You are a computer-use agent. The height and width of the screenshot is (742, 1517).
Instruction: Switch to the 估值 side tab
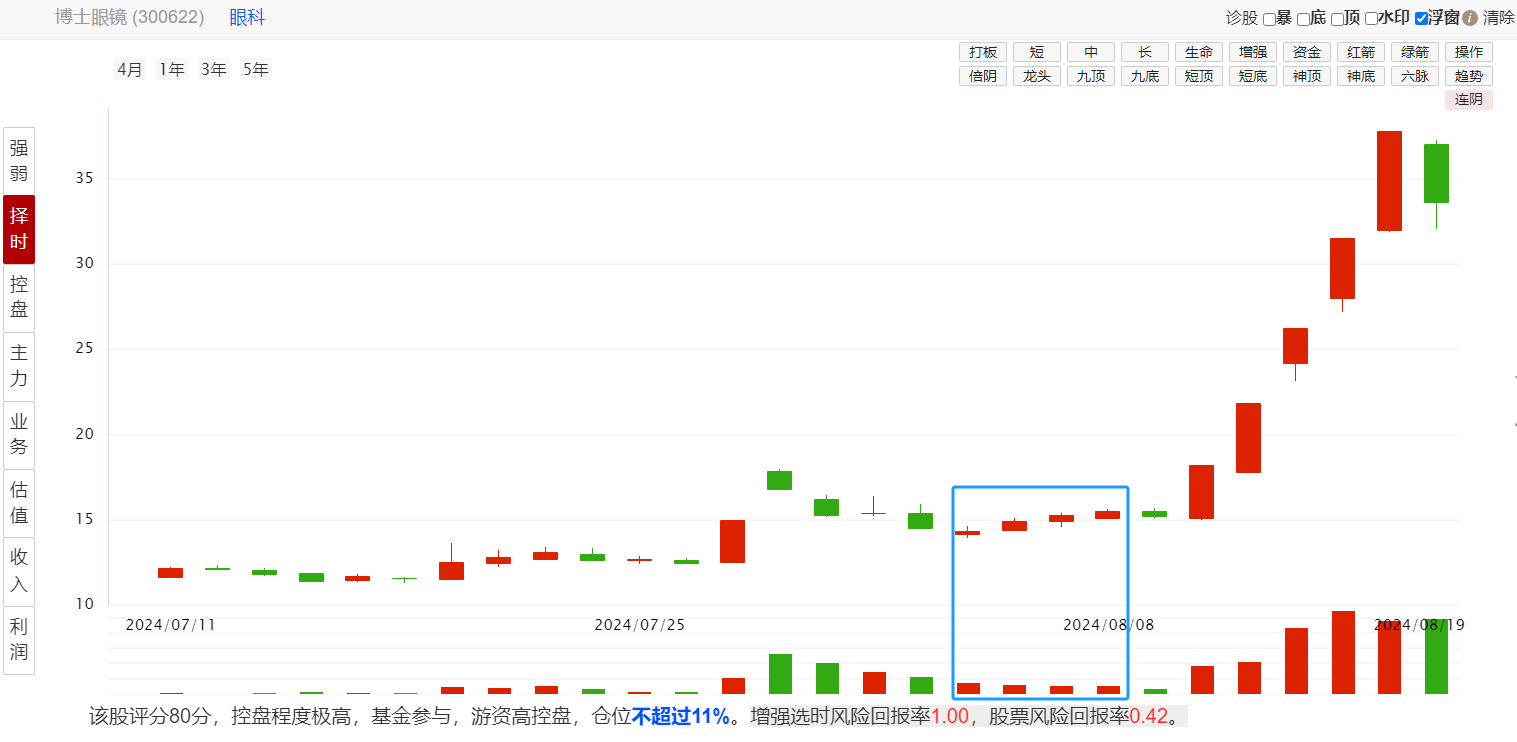19,503
